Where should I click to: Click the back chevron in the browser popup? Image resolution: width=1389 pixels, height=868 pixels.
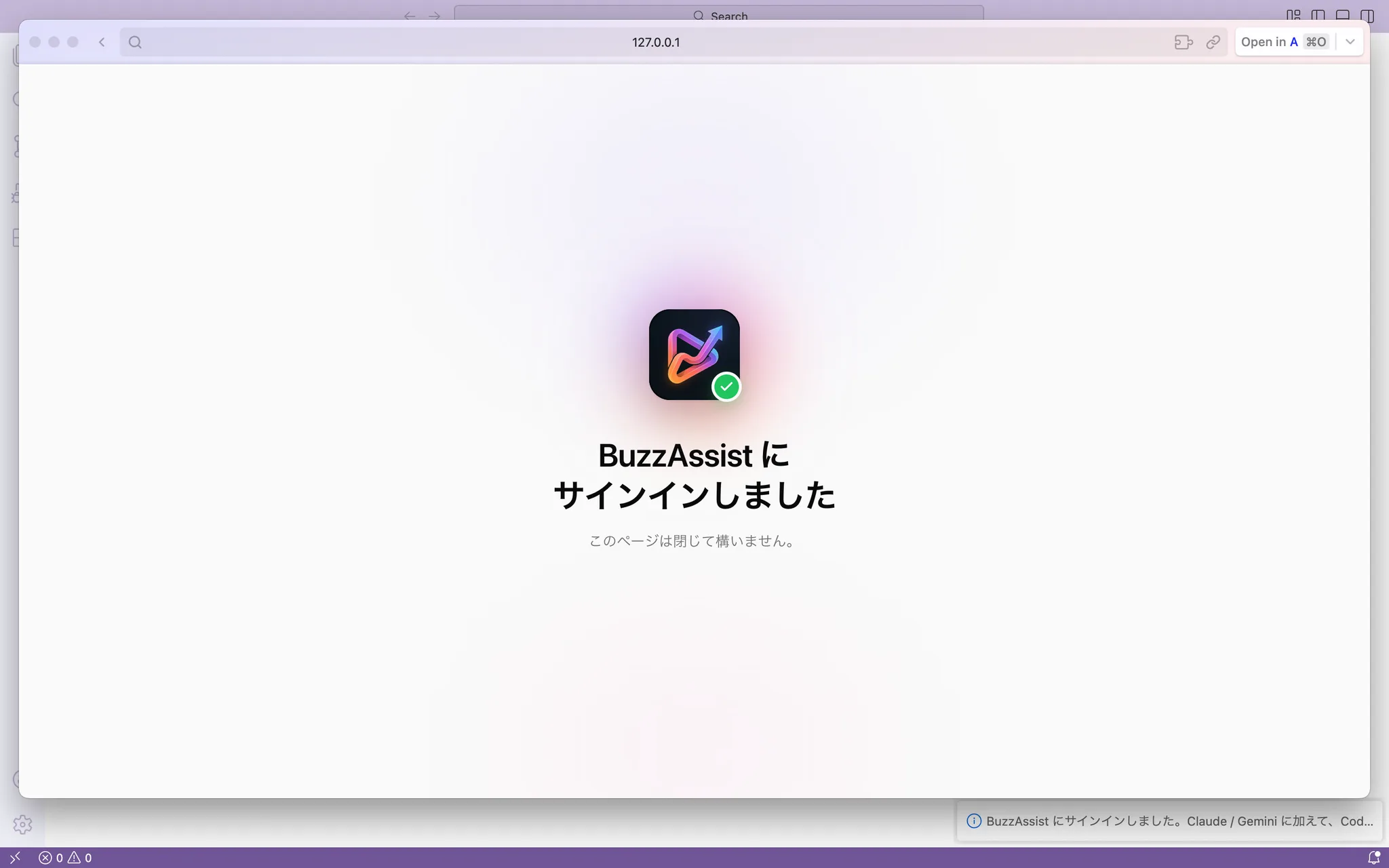click(x=102, y=42)
